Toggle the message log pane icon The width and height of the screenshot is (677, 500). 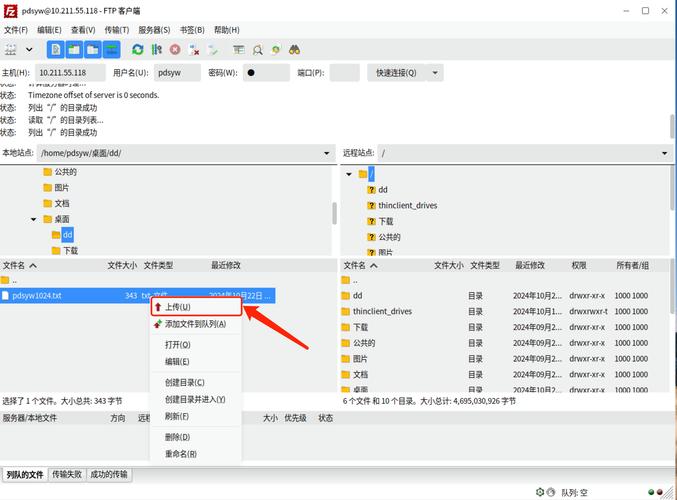[55, 49]
